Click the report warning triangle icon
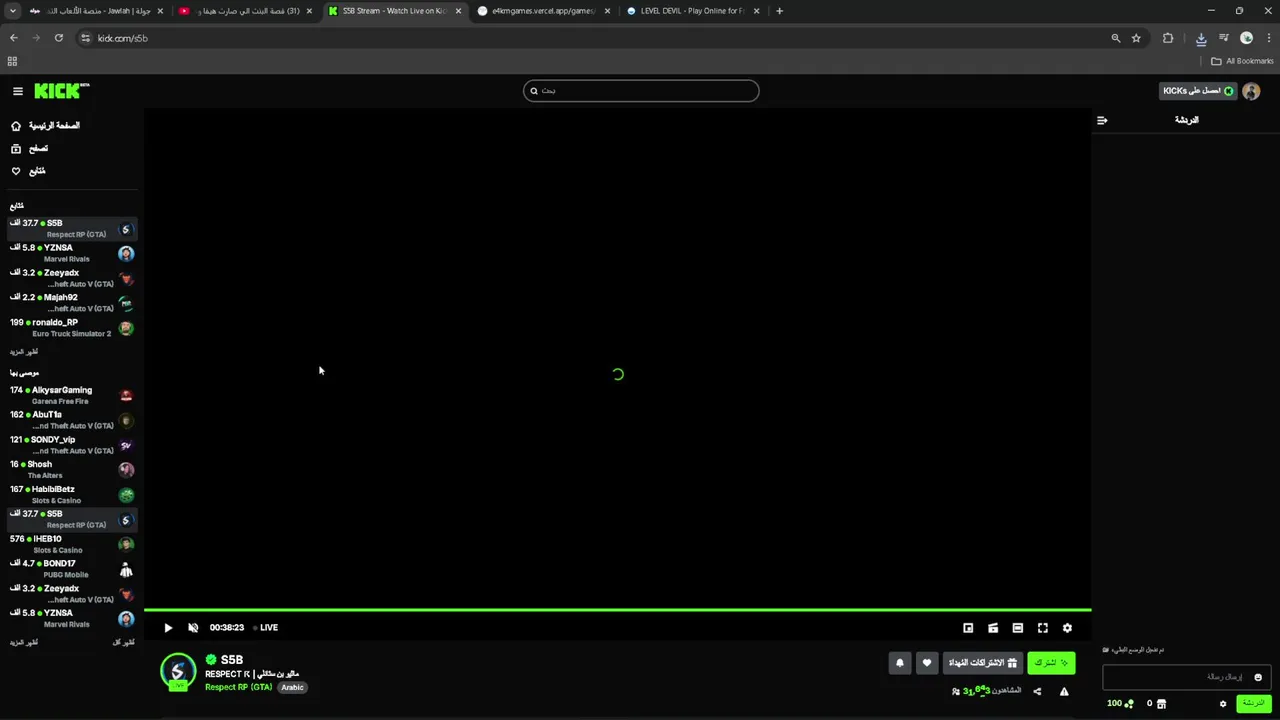Image resolution: width=1280 pixels, height=720 pixels. tap(1064, 691)
